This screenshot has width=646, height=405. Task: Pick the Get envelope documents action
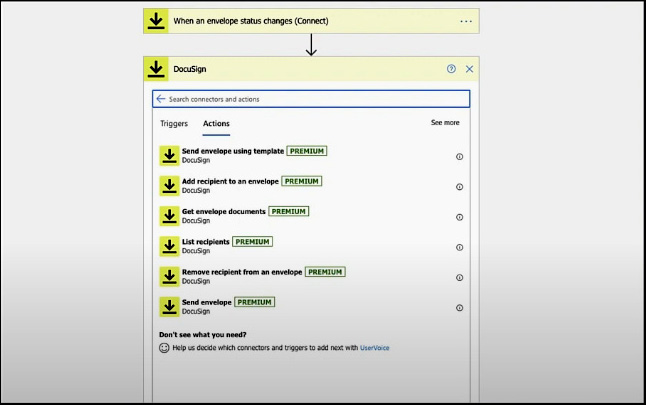click(x=224, y=211)
